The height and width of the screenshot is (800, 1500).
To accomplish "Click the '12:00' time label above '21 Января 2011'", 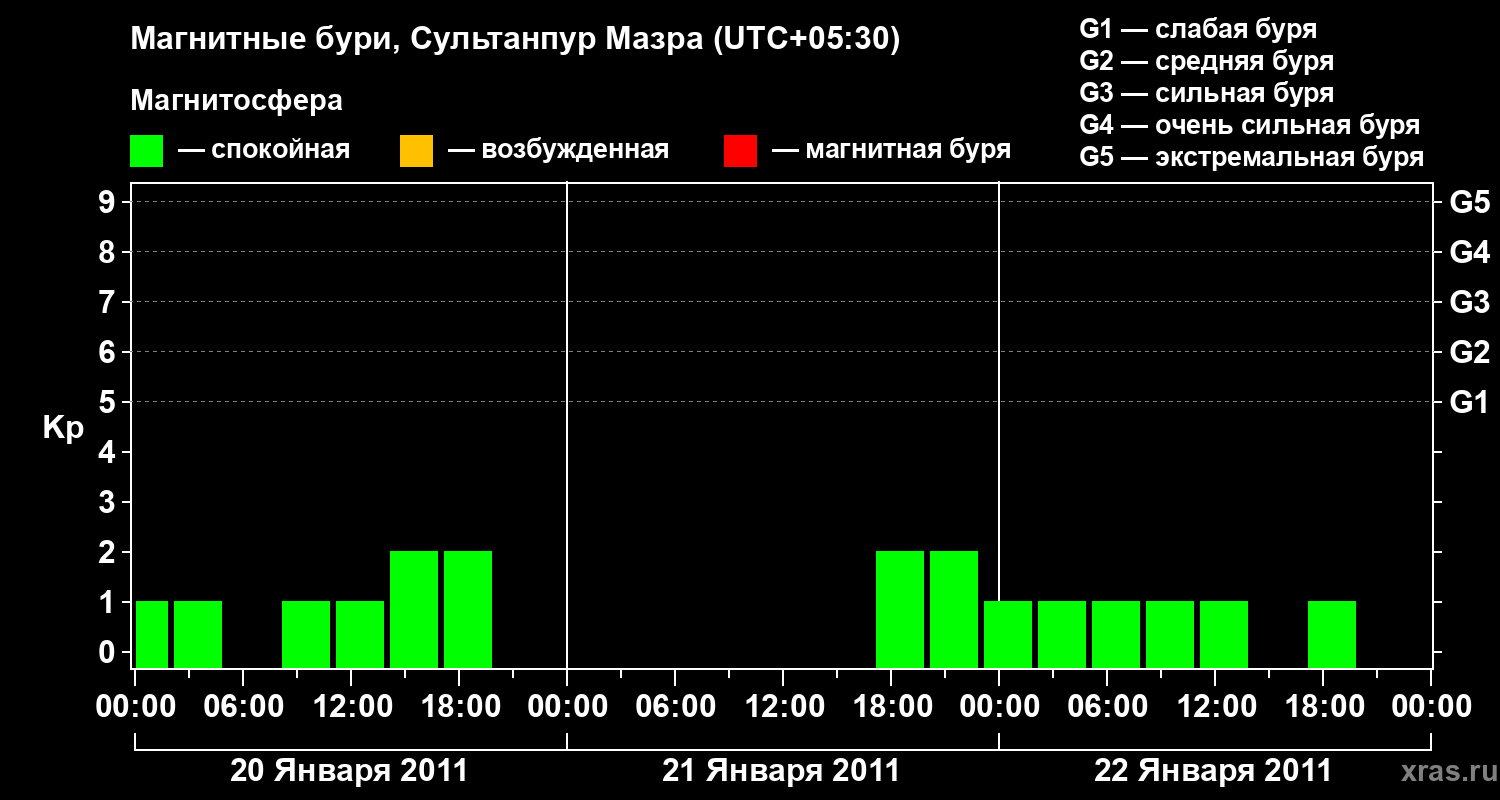I will coord(783,706).
